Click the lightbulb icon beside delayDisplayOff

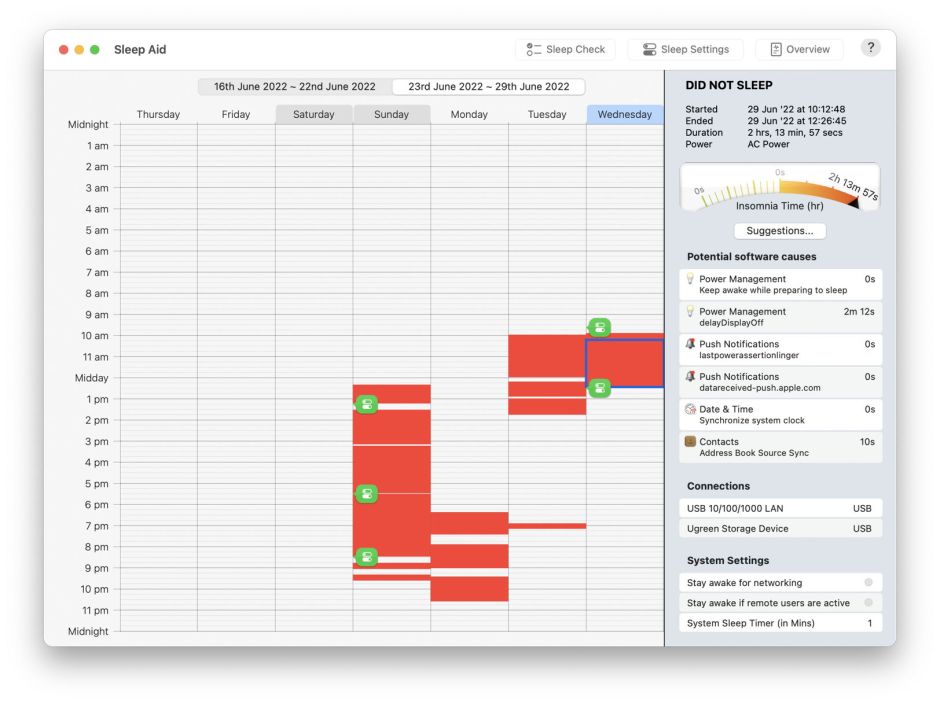(690, 312)
